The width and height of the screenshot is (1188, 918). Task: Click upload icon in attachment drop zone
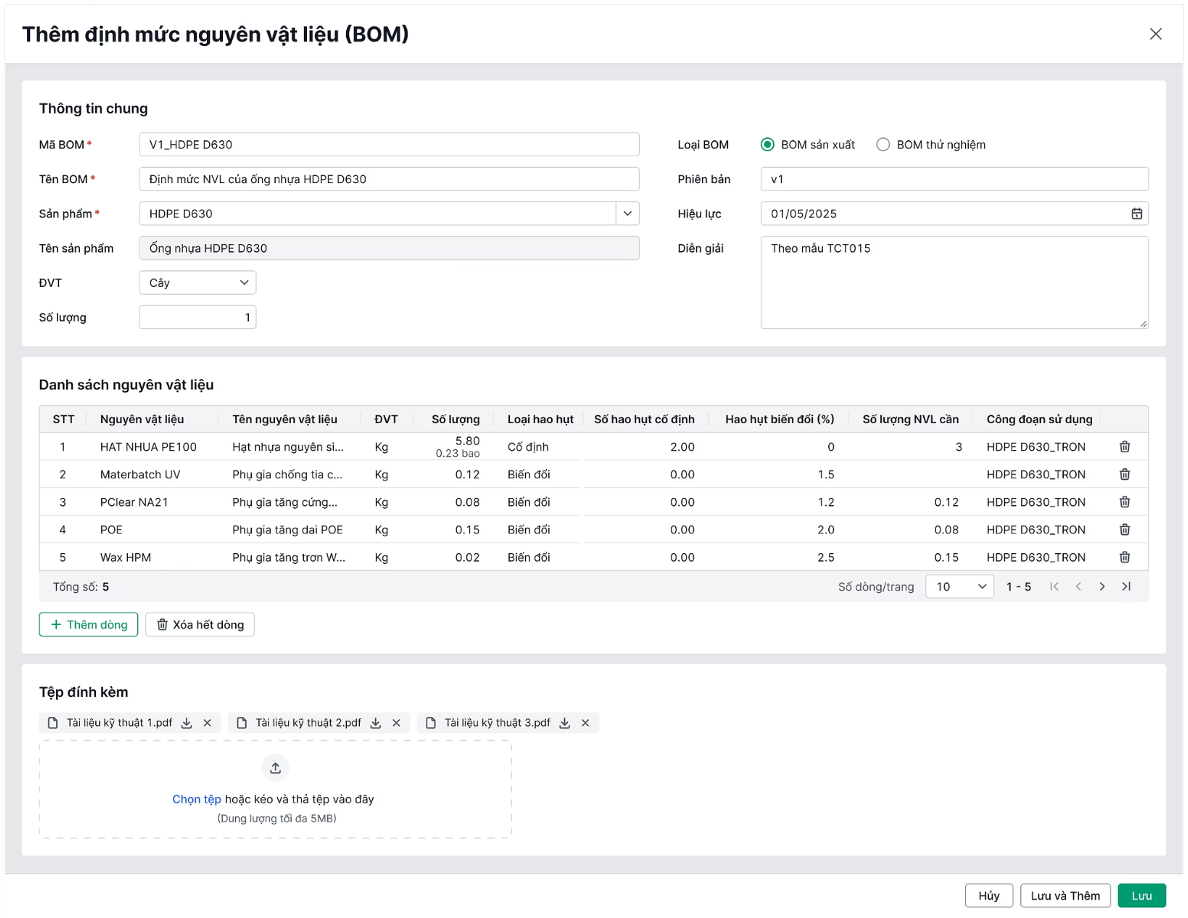click(275, 768)
